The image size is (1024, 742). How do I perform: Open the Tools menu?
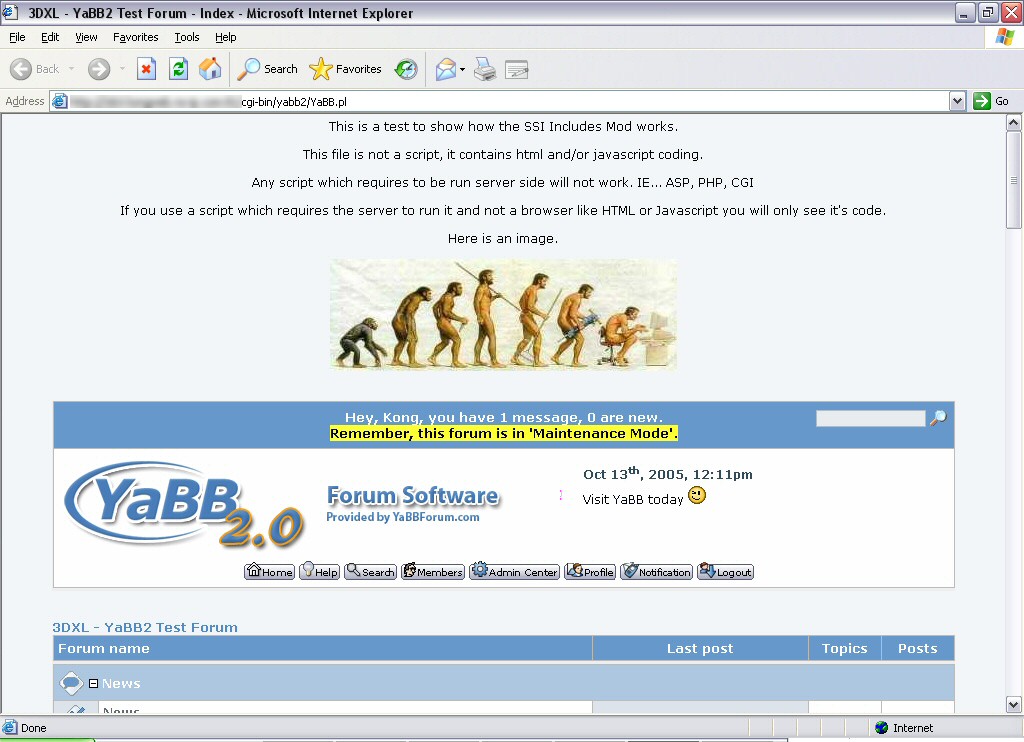[x=187, y=37]
